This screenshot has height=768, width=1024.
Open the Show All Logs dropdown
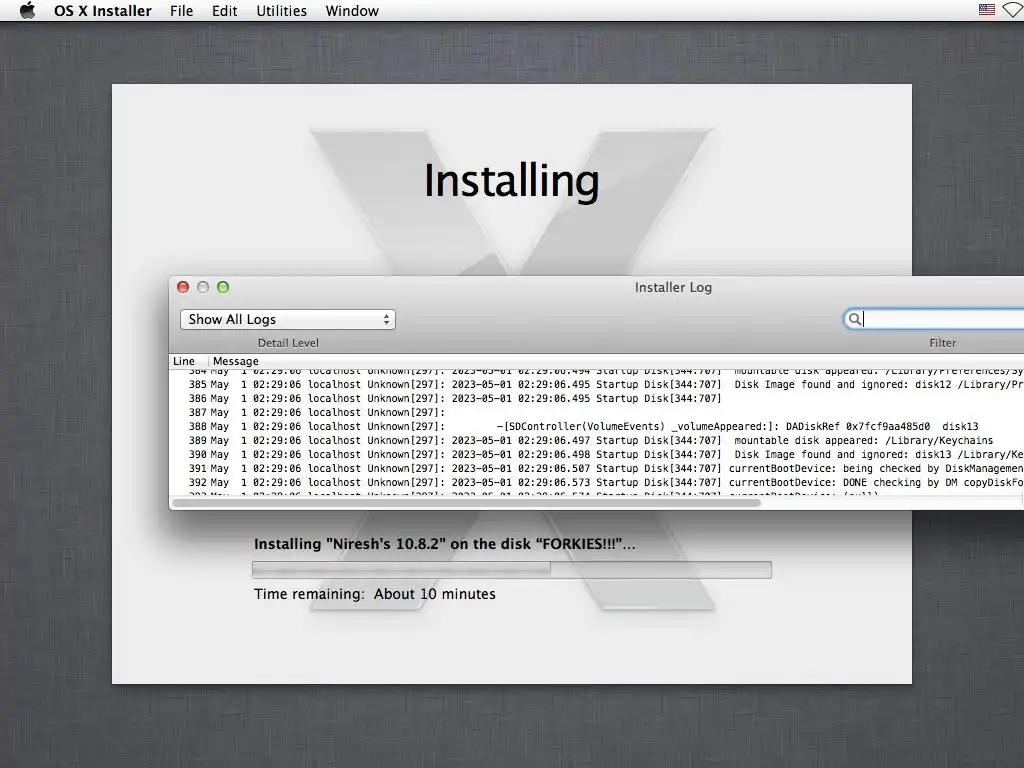pos(288,319)
